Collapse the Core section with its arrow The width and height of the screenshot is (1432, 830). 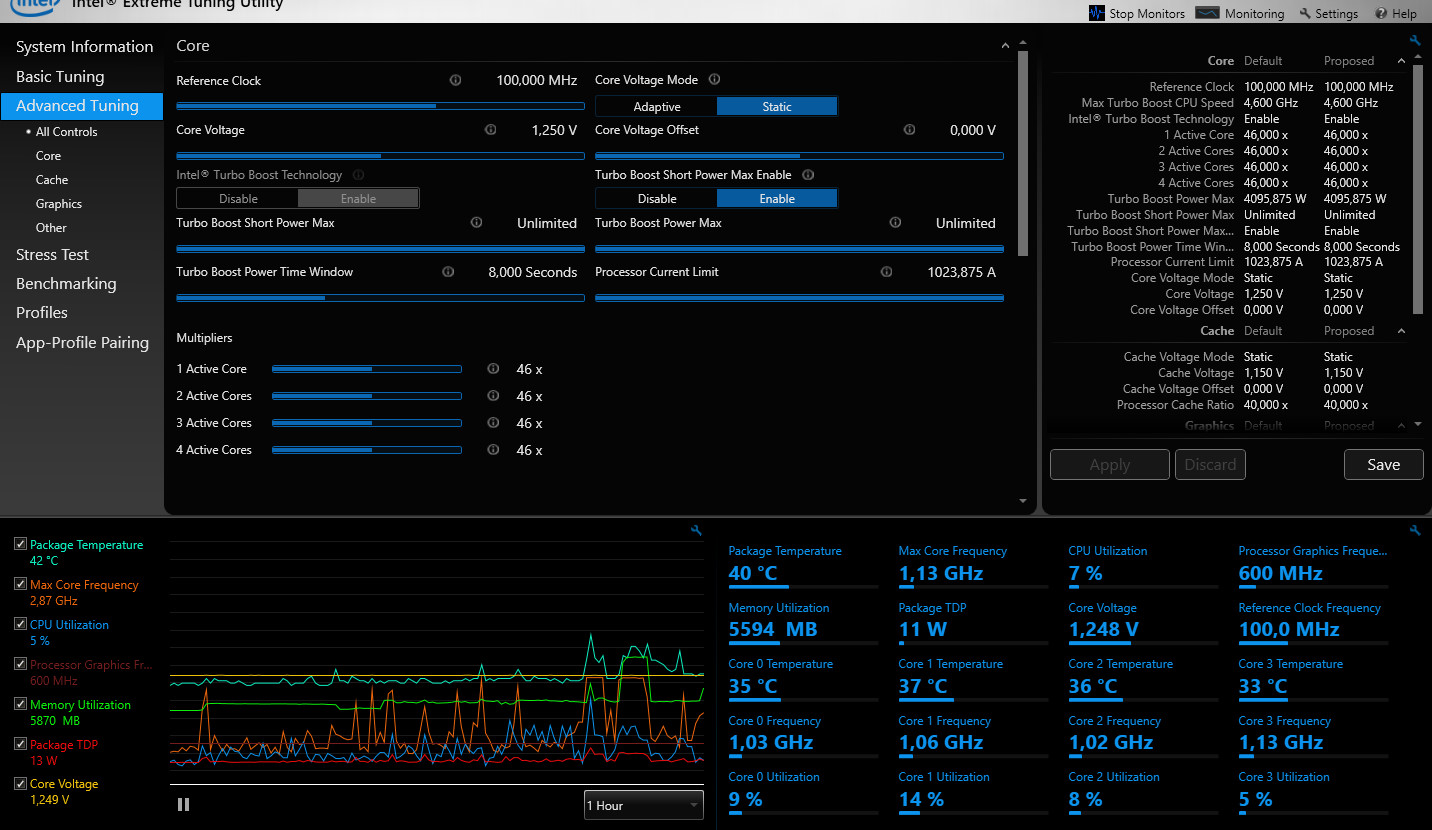point(1005,46)
